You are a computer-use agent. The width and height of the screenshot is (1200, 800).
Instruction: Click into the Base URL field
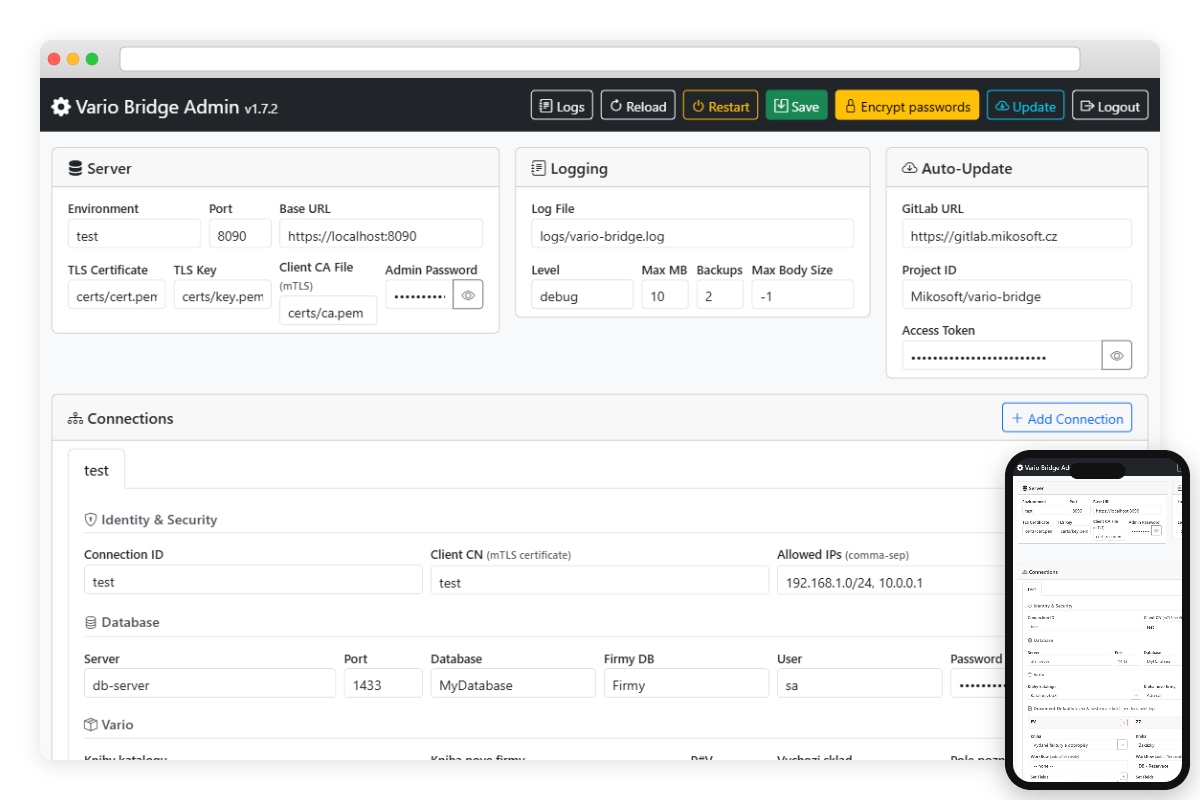coord(380,236)
